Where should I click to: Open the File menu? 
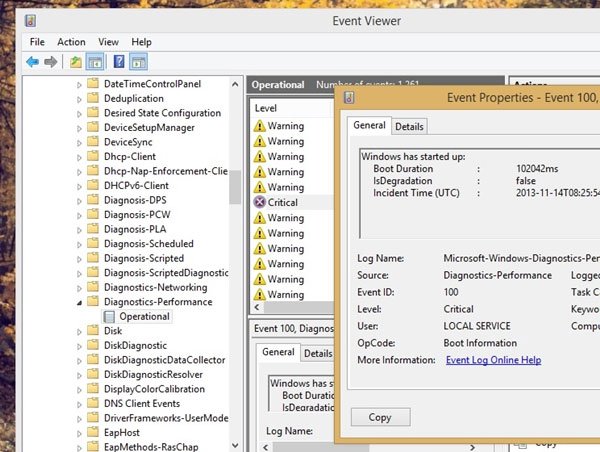37,42
